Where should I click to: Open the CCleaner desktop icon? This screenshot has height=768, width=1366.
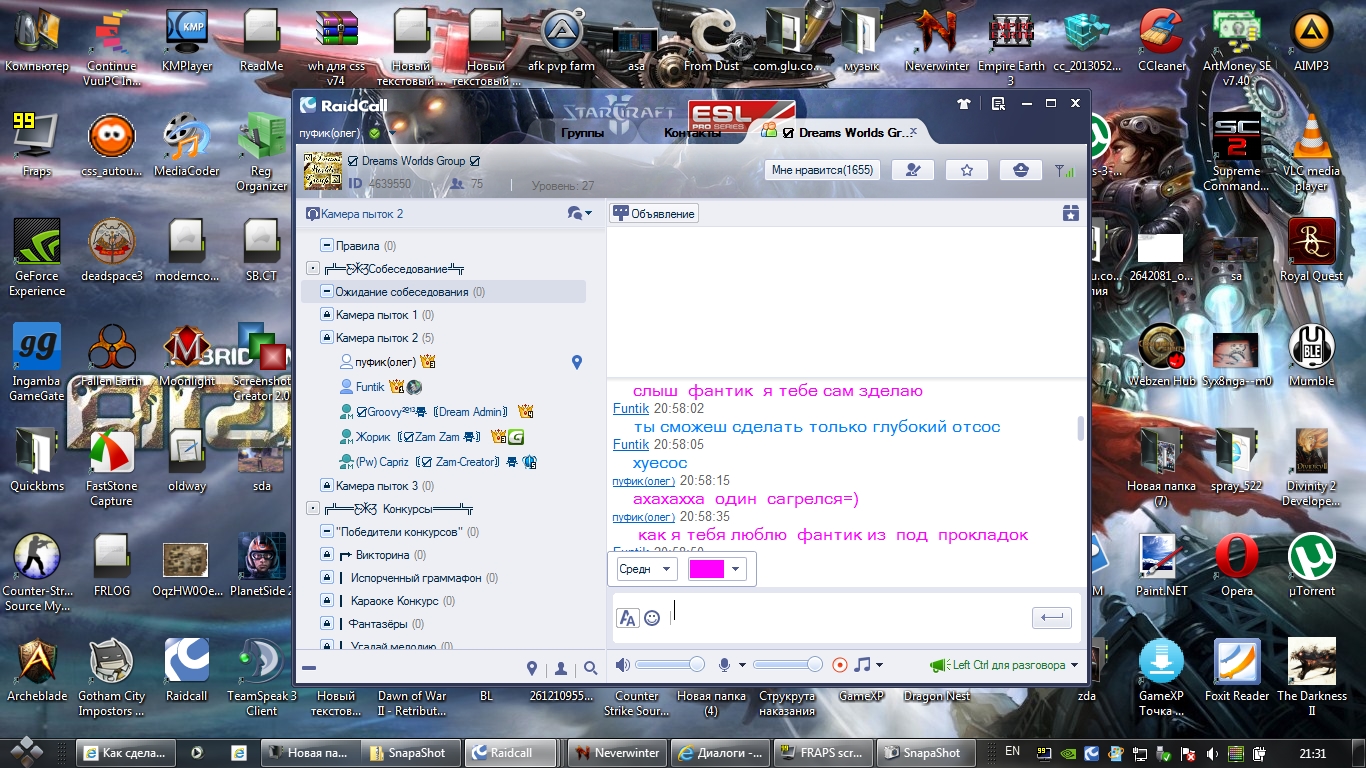click(1162, 41)
